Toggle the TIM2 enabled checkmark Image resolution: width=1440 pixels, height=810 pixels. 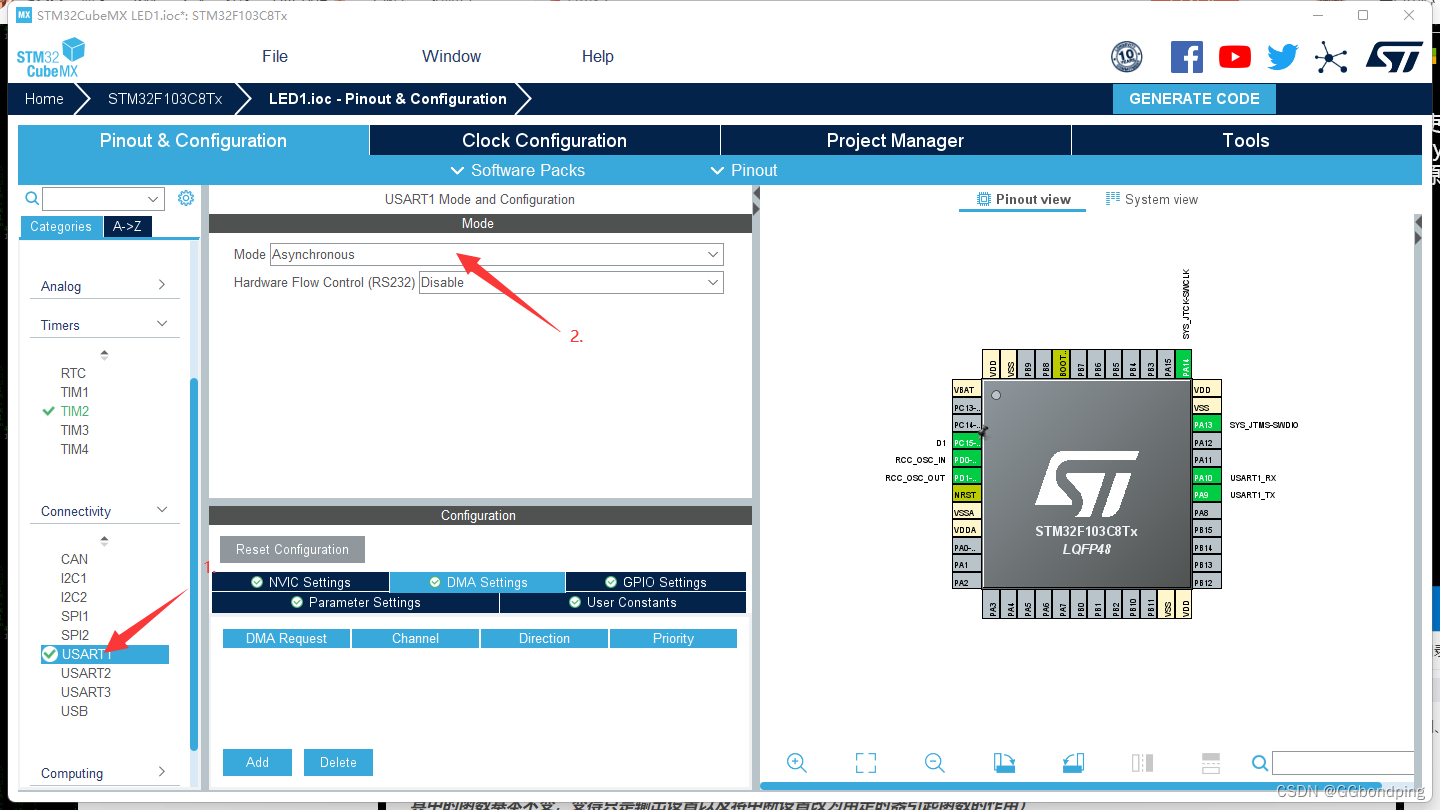pyautogui.click(x=49, y=411)
